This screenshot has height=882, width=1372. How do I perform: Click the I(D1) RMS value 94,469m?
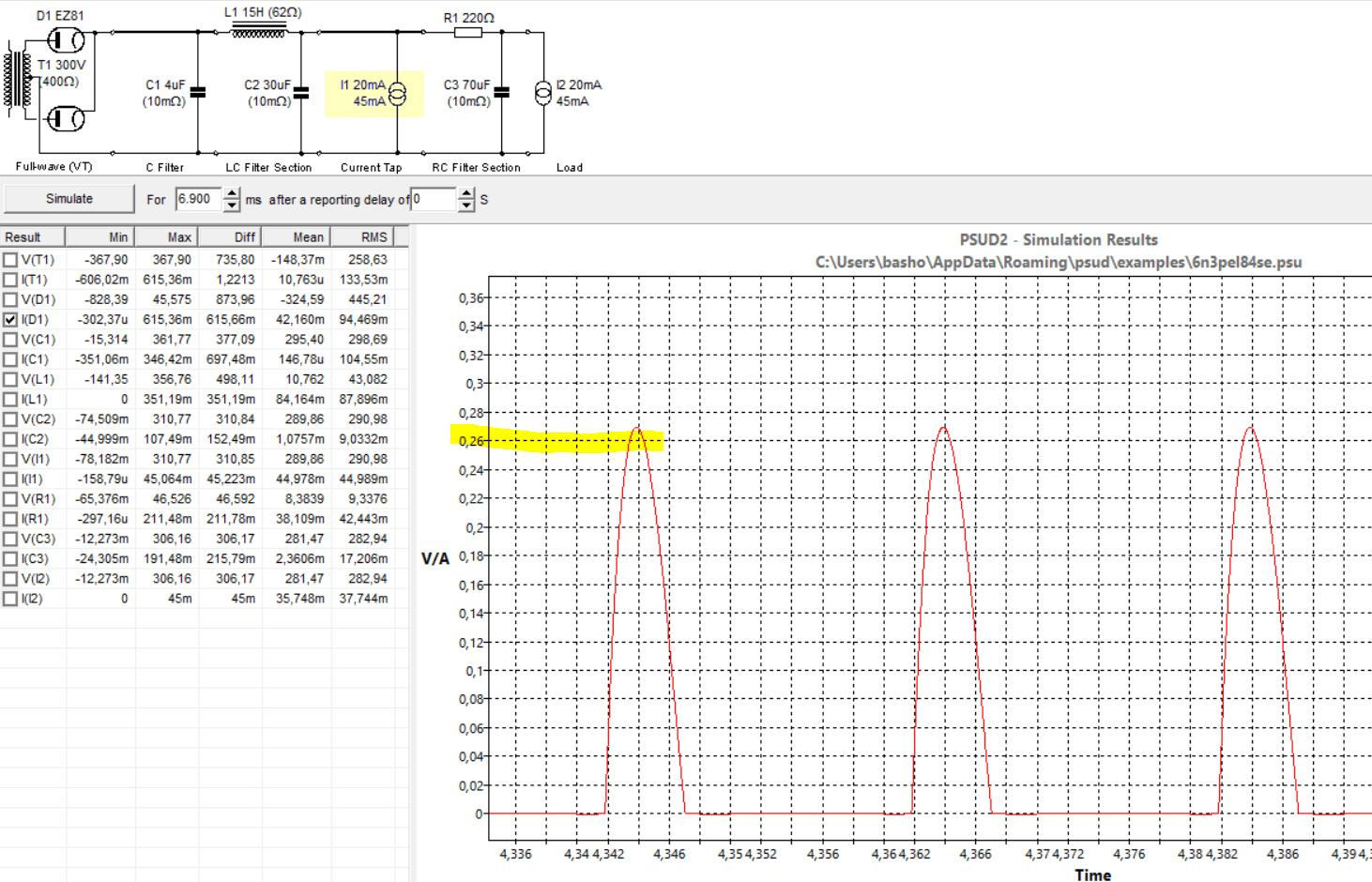click(x=363, y=320)
